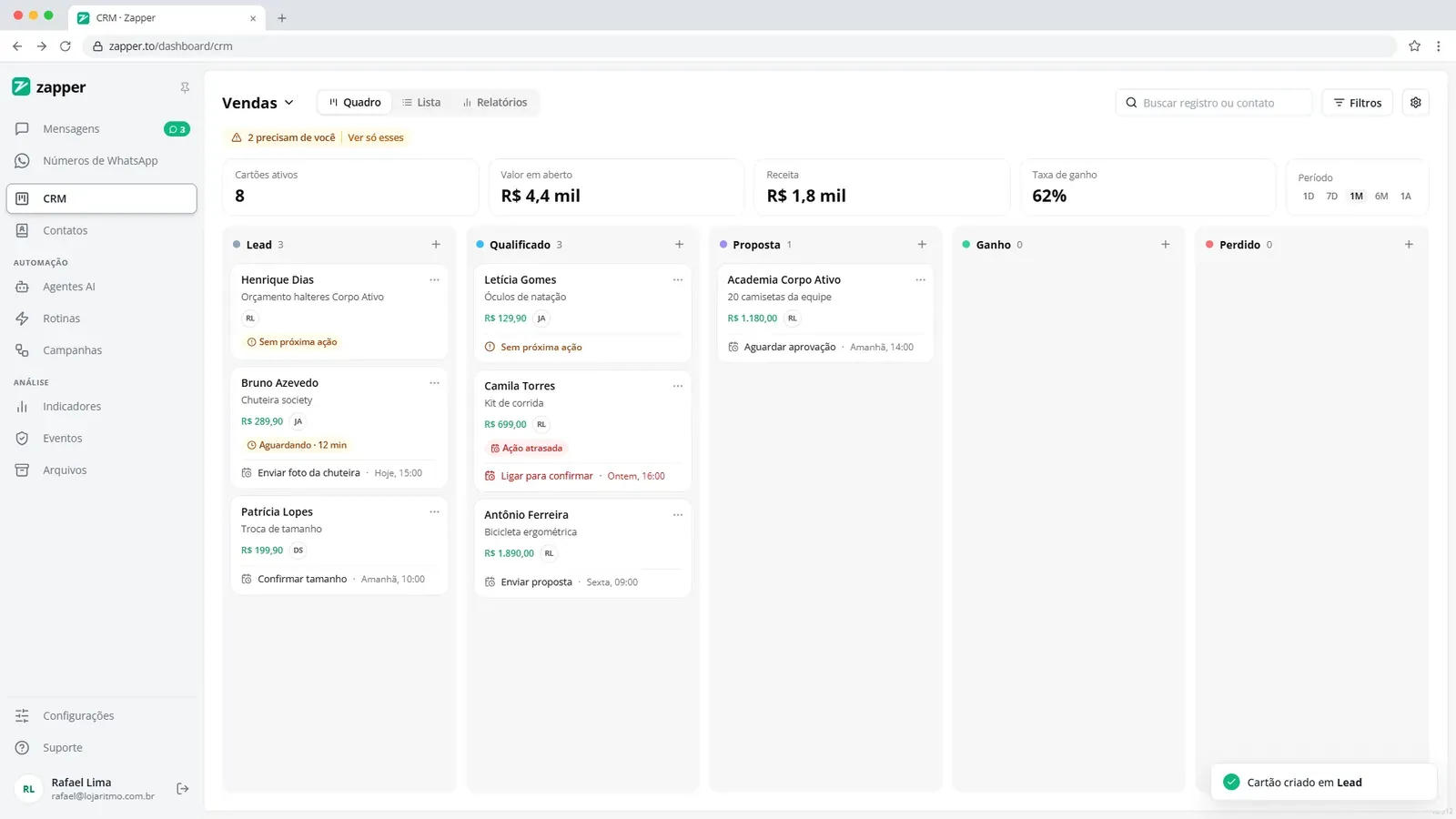Open a new browser tab
1456x819 pixels.
coord(282,18)
